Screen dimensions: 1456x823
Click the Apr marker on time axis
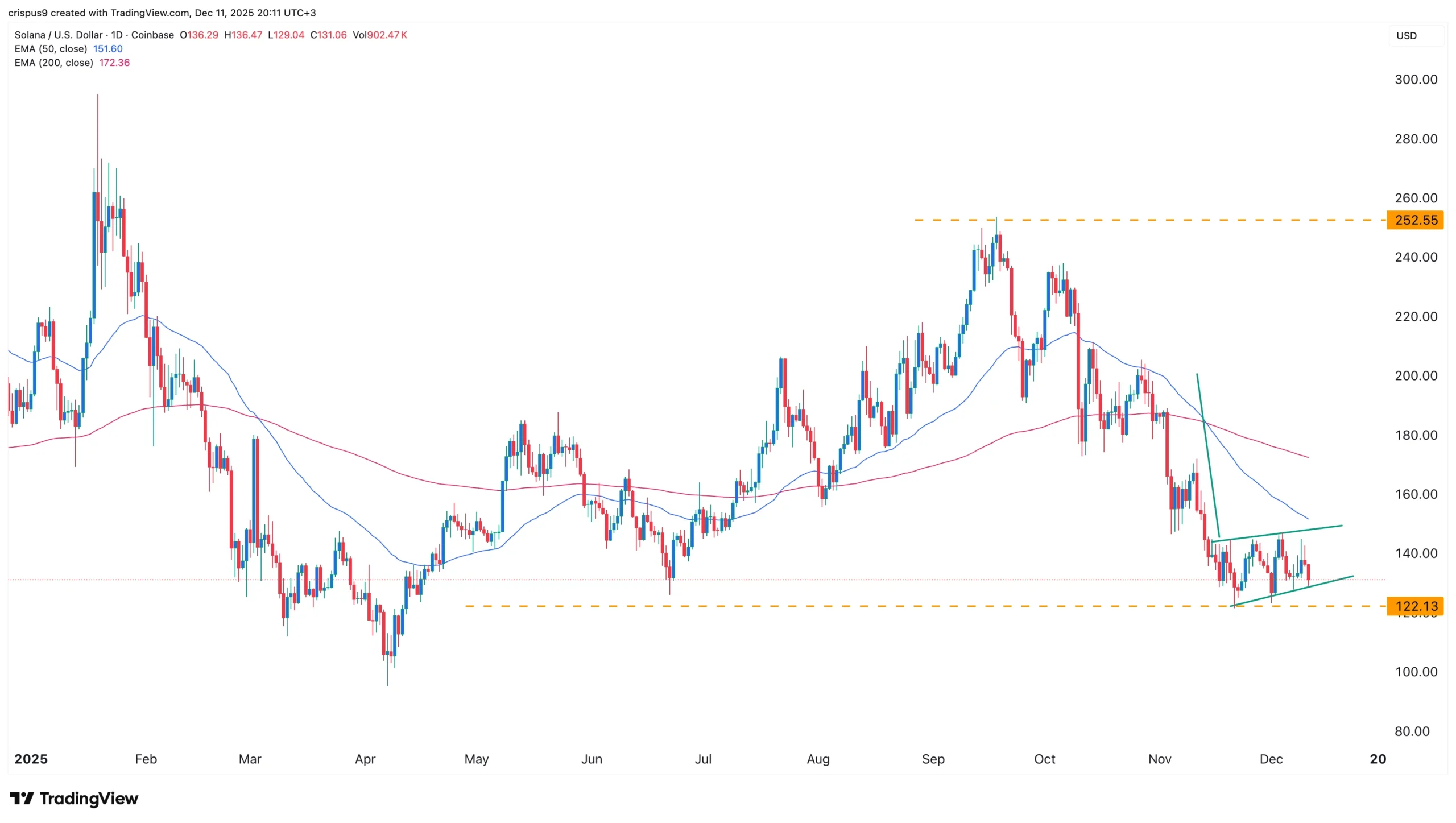click(365, 759)
